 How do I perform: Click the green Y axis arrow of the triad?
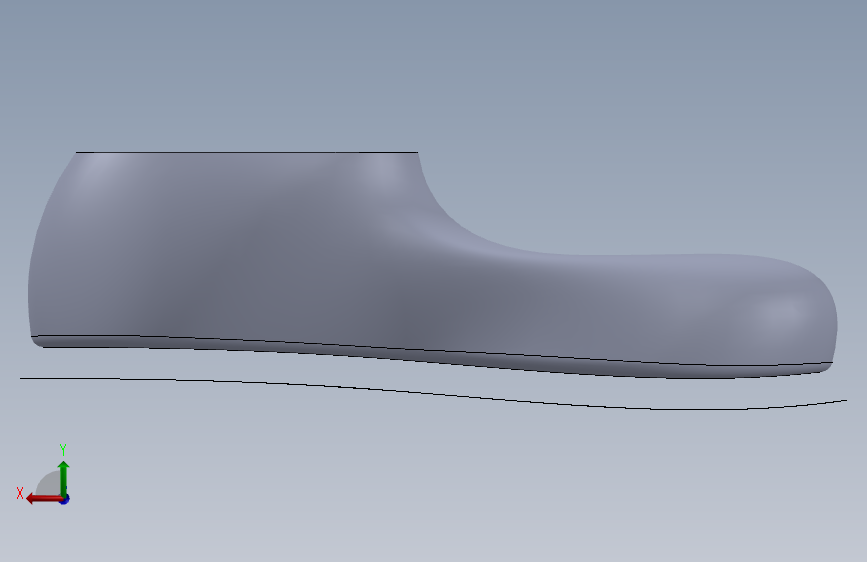64,478
